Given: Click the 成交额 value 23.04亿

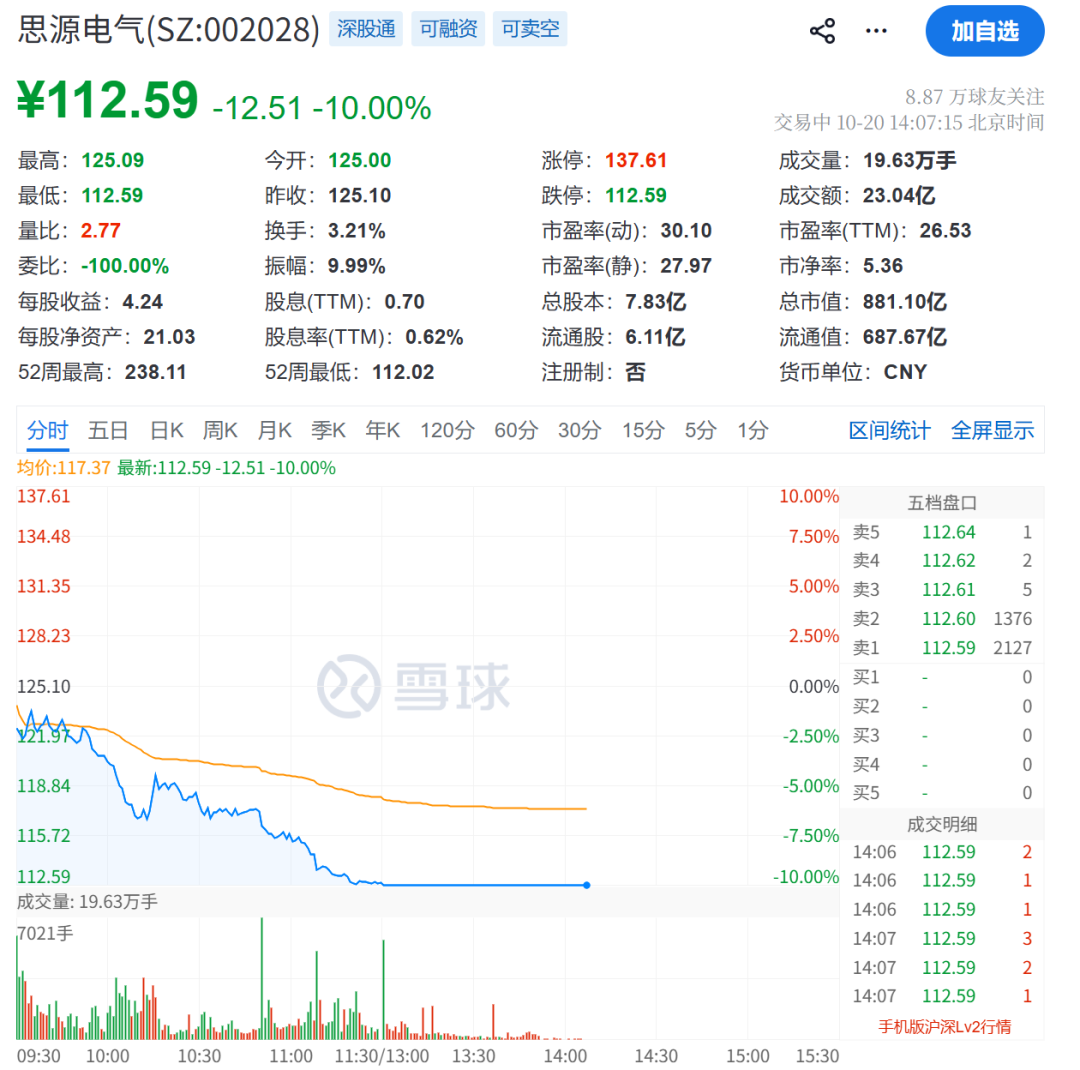Looking at the screenshot, I should 899,196.
